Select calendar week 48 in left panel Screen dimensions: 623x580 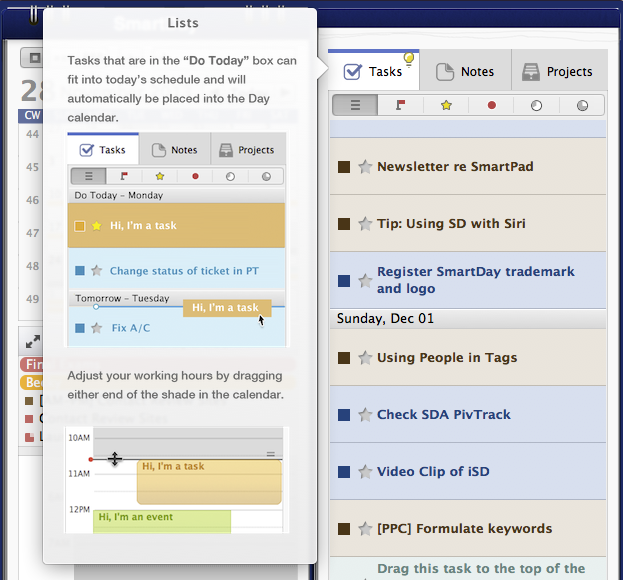32,266
